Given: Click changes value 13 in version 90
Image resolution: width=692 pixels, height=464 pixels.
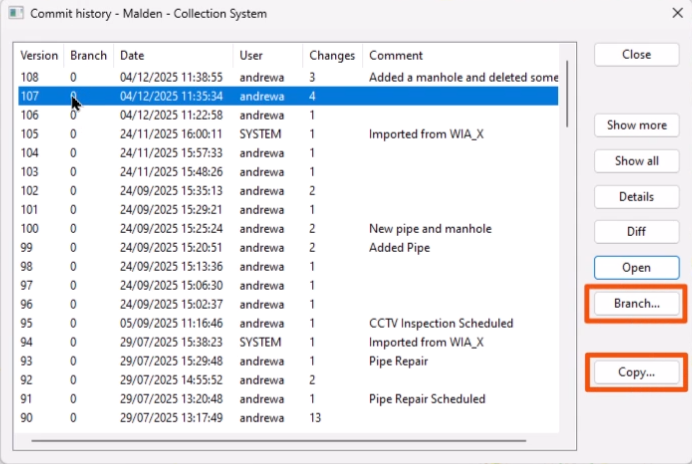Looking at the screenshot, I should click(315, 418).
